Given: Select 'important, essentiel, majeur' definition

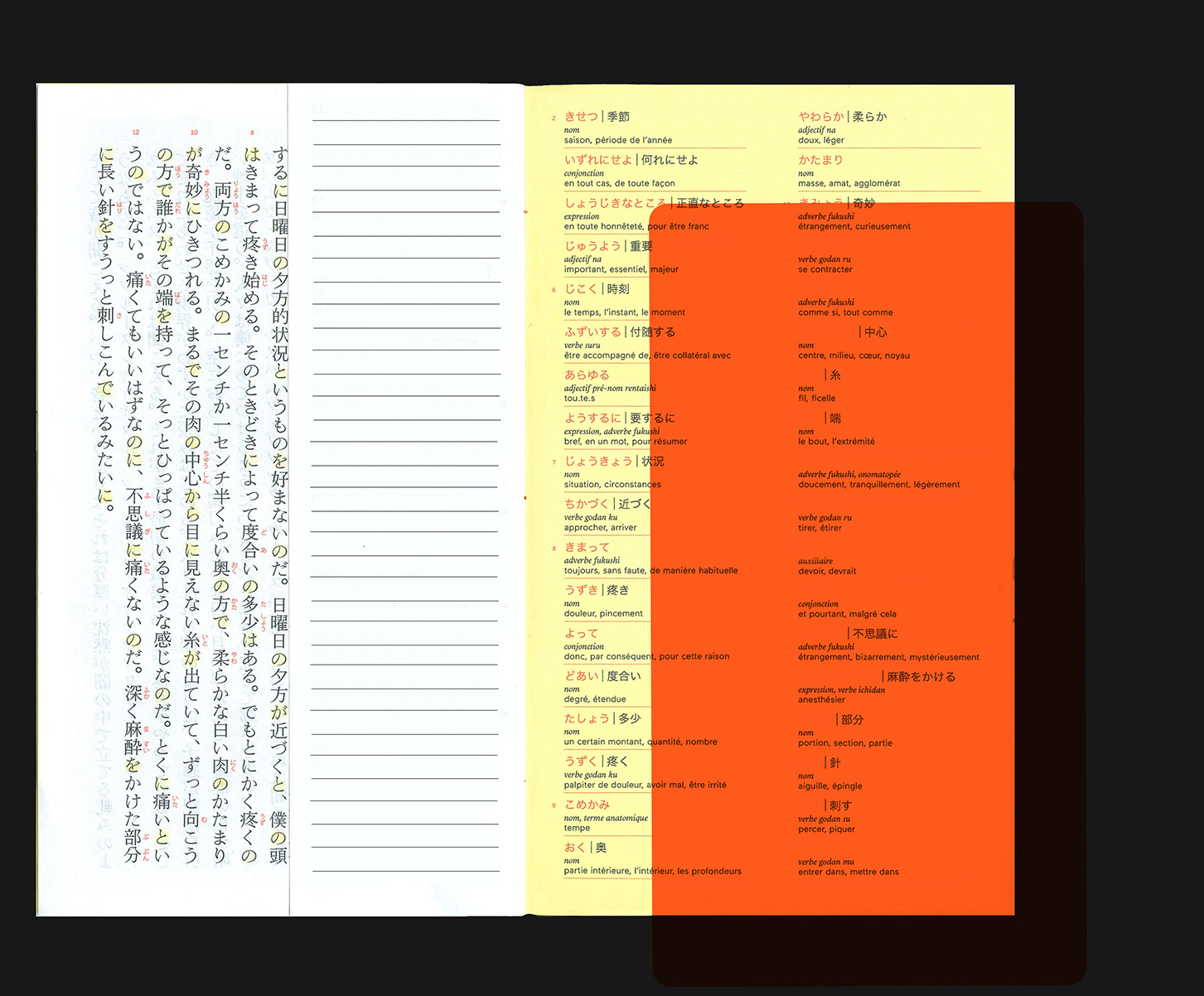Looking at the screenshot, I should [x=621, y=269].
